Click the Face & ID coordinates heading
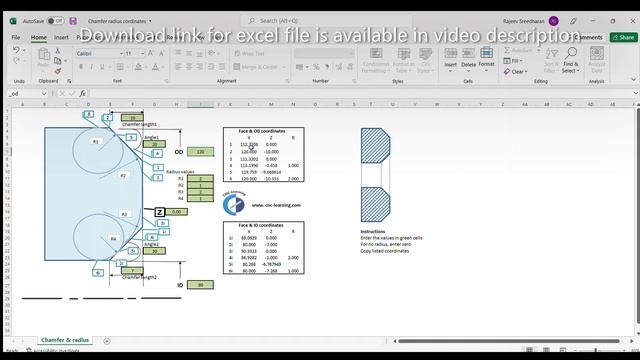Screen dimensions: 640x360 [261, 225]
